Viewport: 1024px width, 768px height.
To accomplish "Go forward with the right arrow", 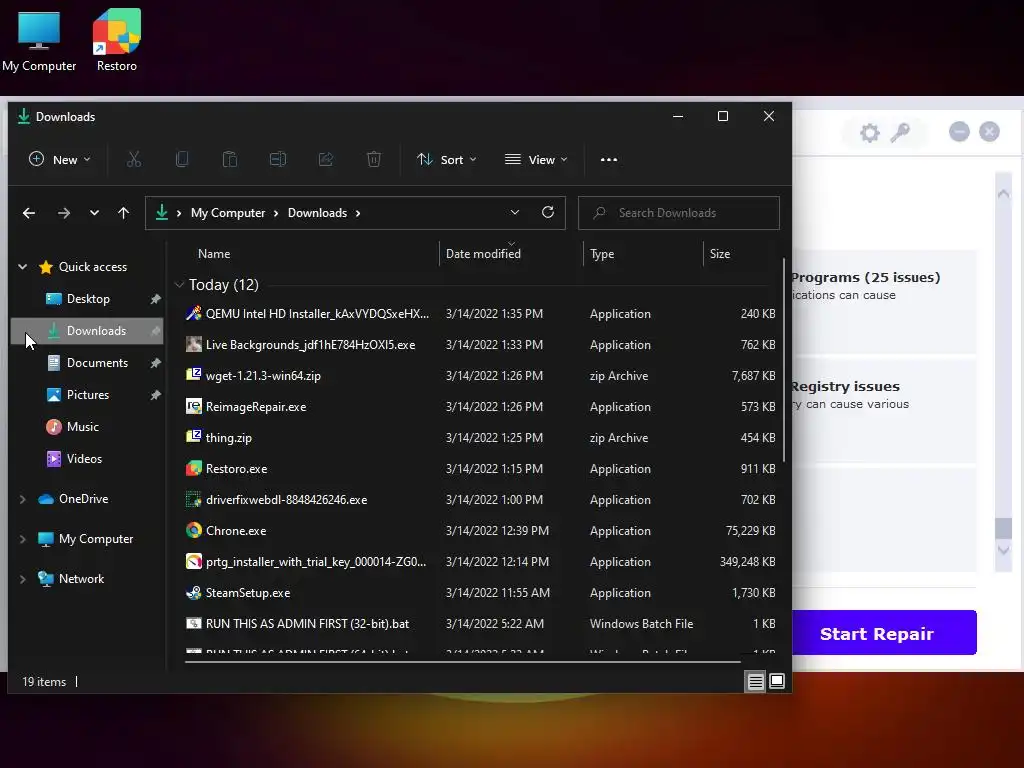I will click(63, 213).
